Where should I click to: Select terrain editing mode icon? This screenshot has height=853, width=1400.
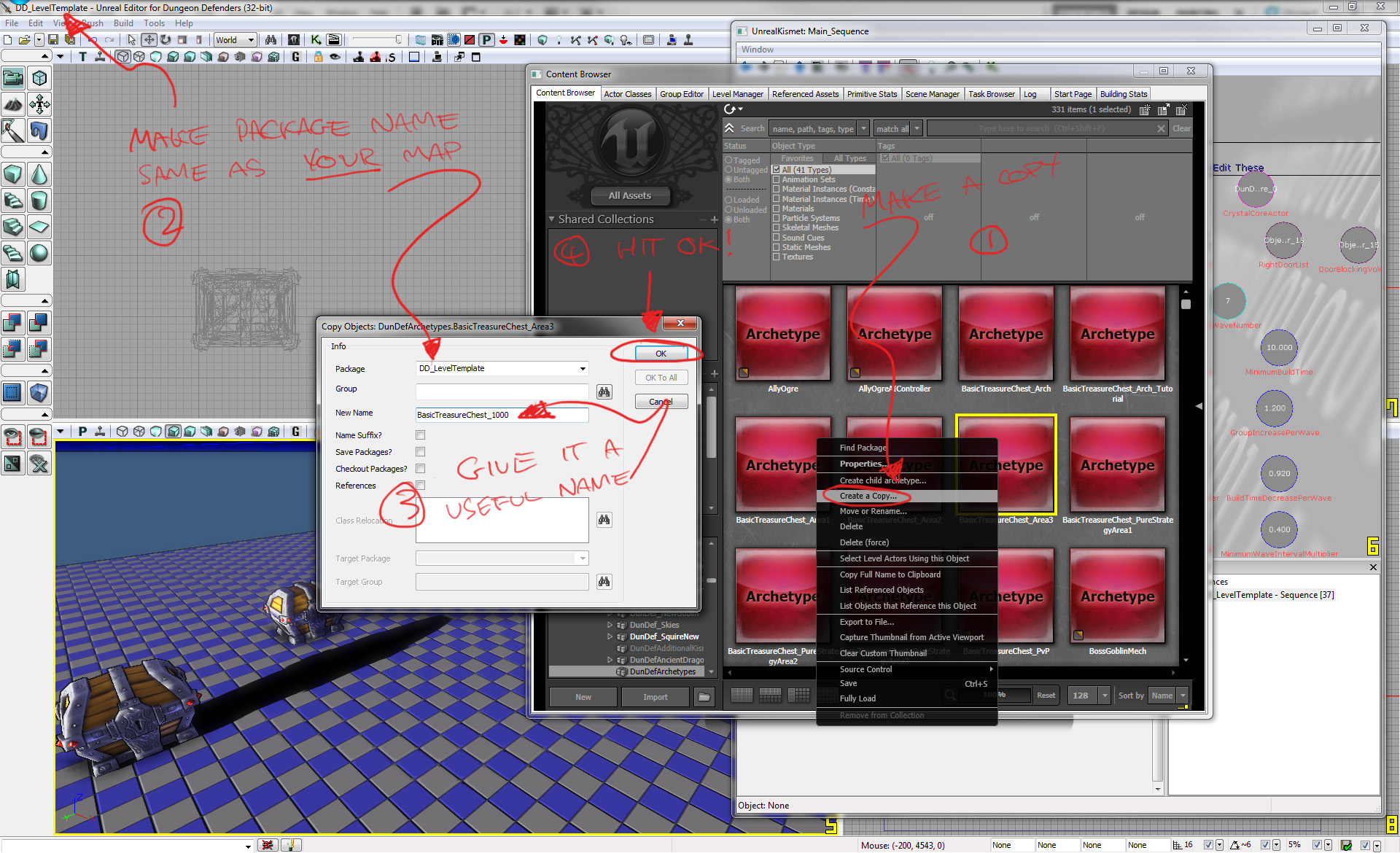(13, 104)
